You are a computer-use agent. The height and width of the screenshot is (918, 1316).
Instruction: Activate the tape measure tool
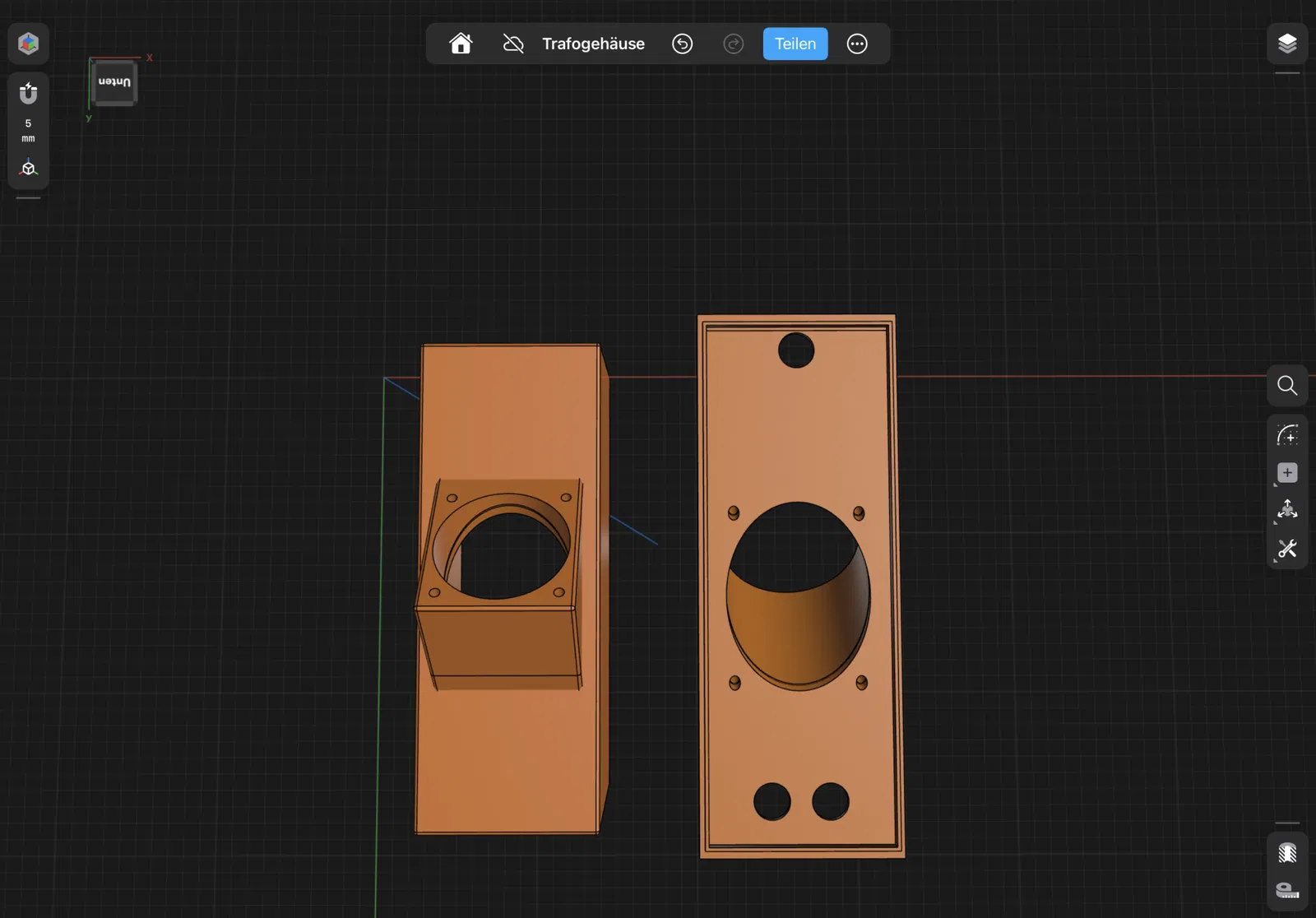[1287, 890]
